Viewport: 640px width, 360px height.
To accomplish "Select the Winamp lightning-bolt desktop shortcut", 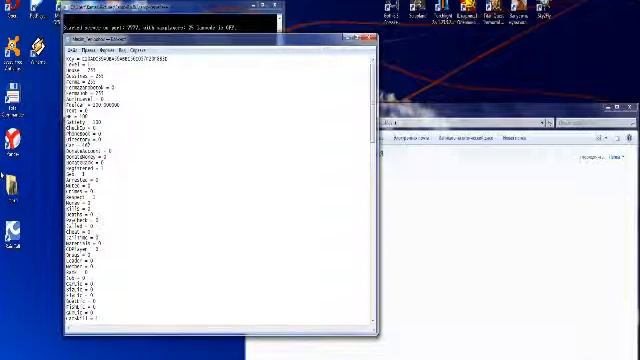I will pos(38,51).
